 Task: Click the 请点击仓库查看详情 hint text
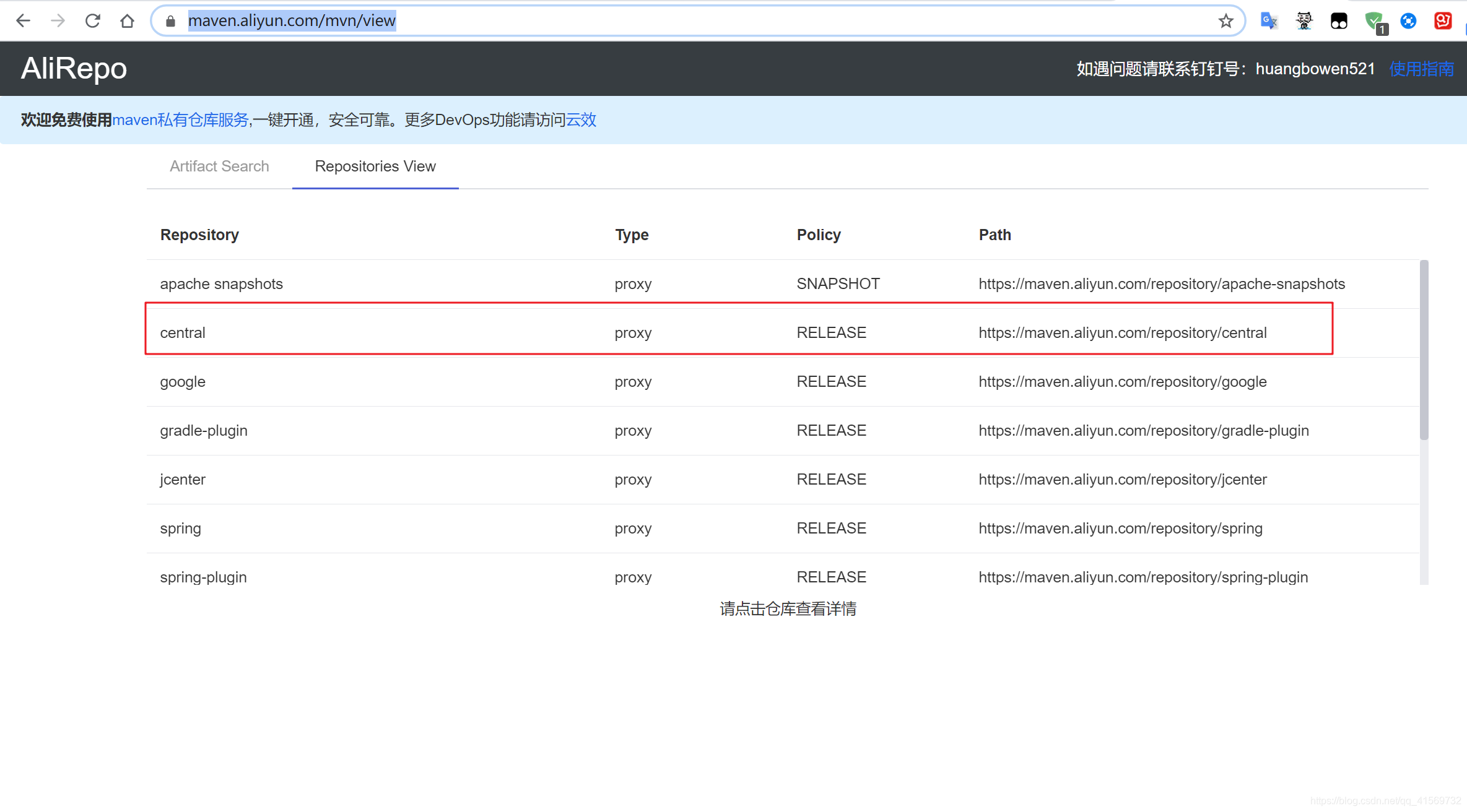(x=788, y=609)
